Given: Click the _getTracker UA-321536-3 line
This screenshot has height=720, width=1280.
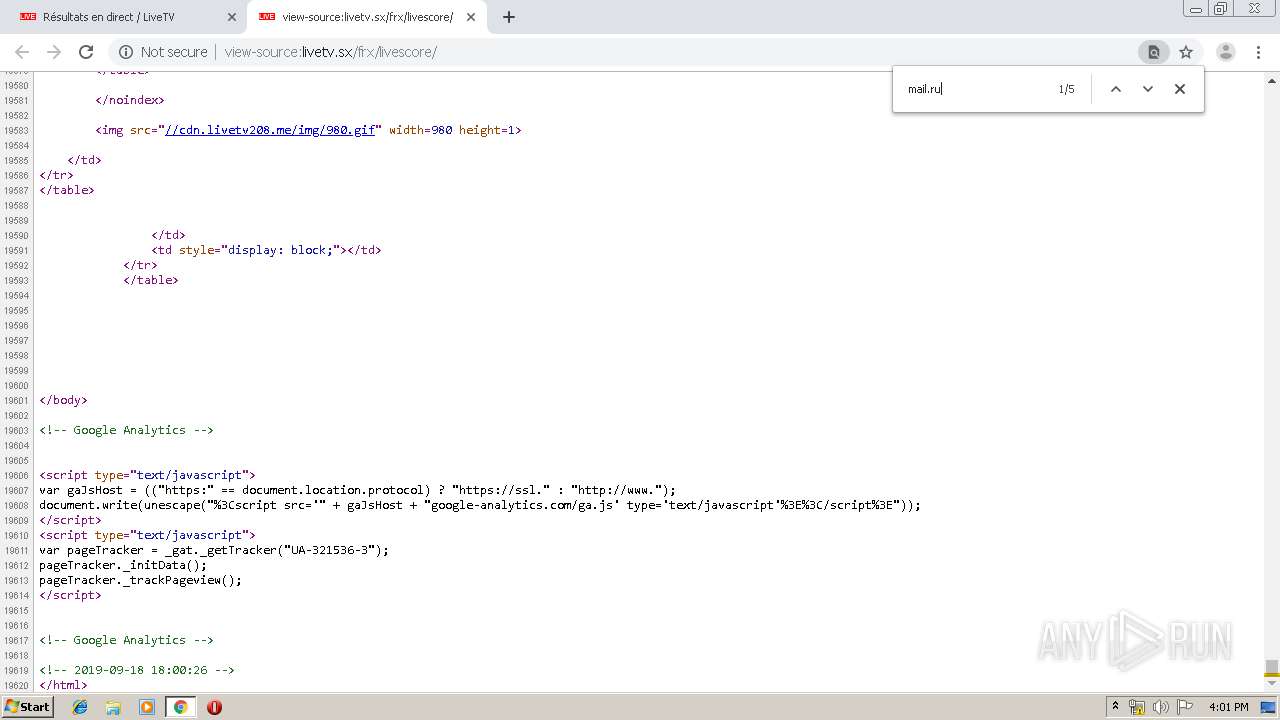Looking at the screenshot, I should (214, 550).
